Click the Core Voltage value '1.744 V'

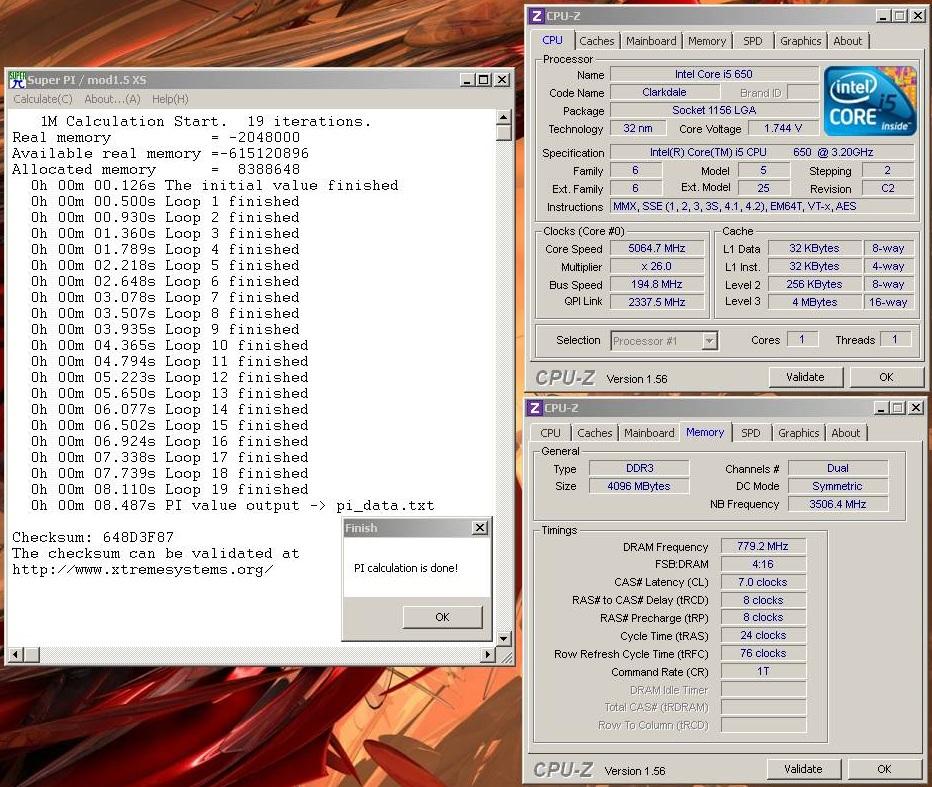tap(783, 128)
